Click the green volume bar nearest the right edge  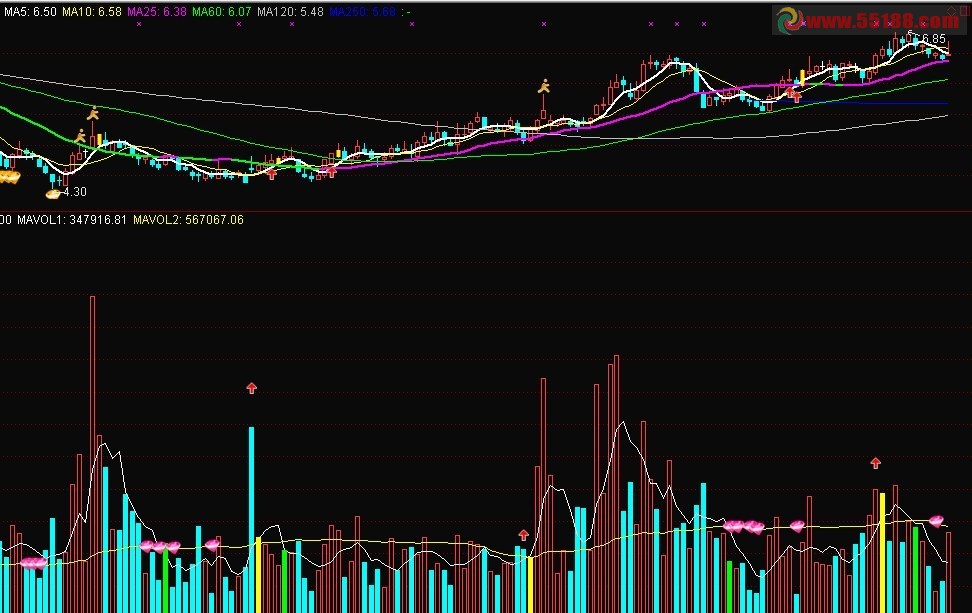[916, 570]
